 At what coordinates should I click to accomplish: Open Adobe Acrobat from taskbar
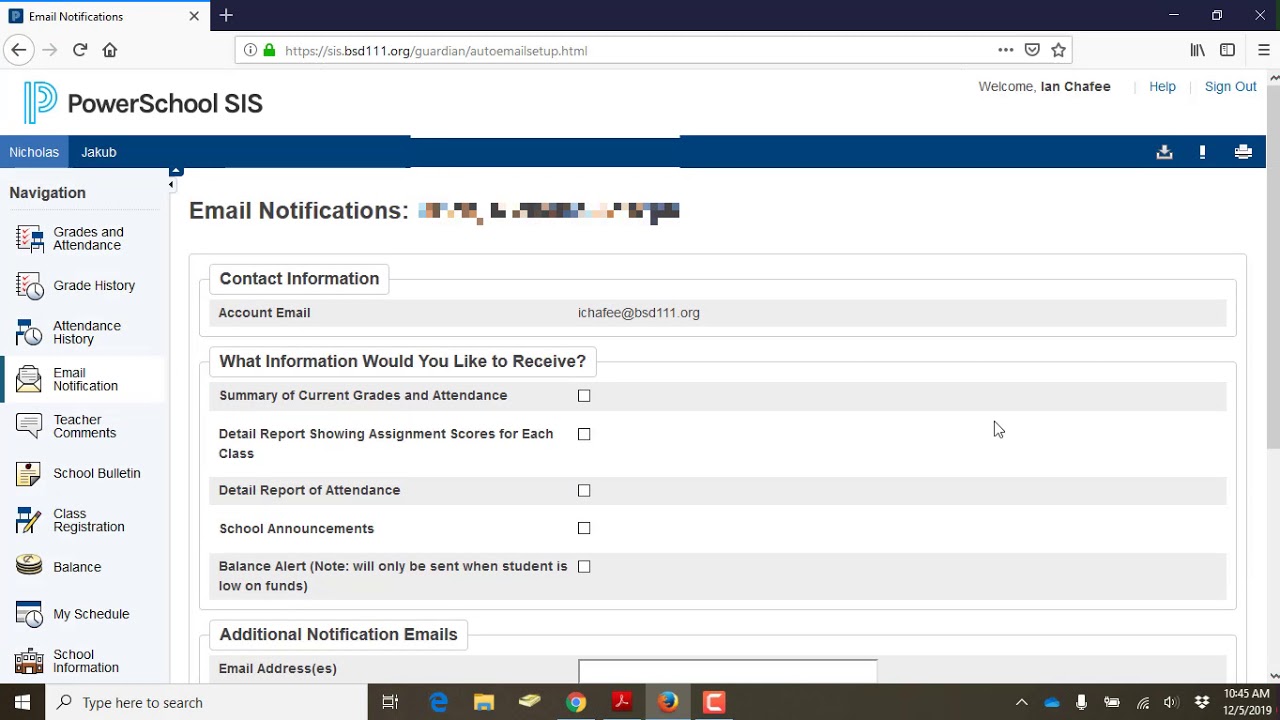pyautogui.click(x=622, y=702)
